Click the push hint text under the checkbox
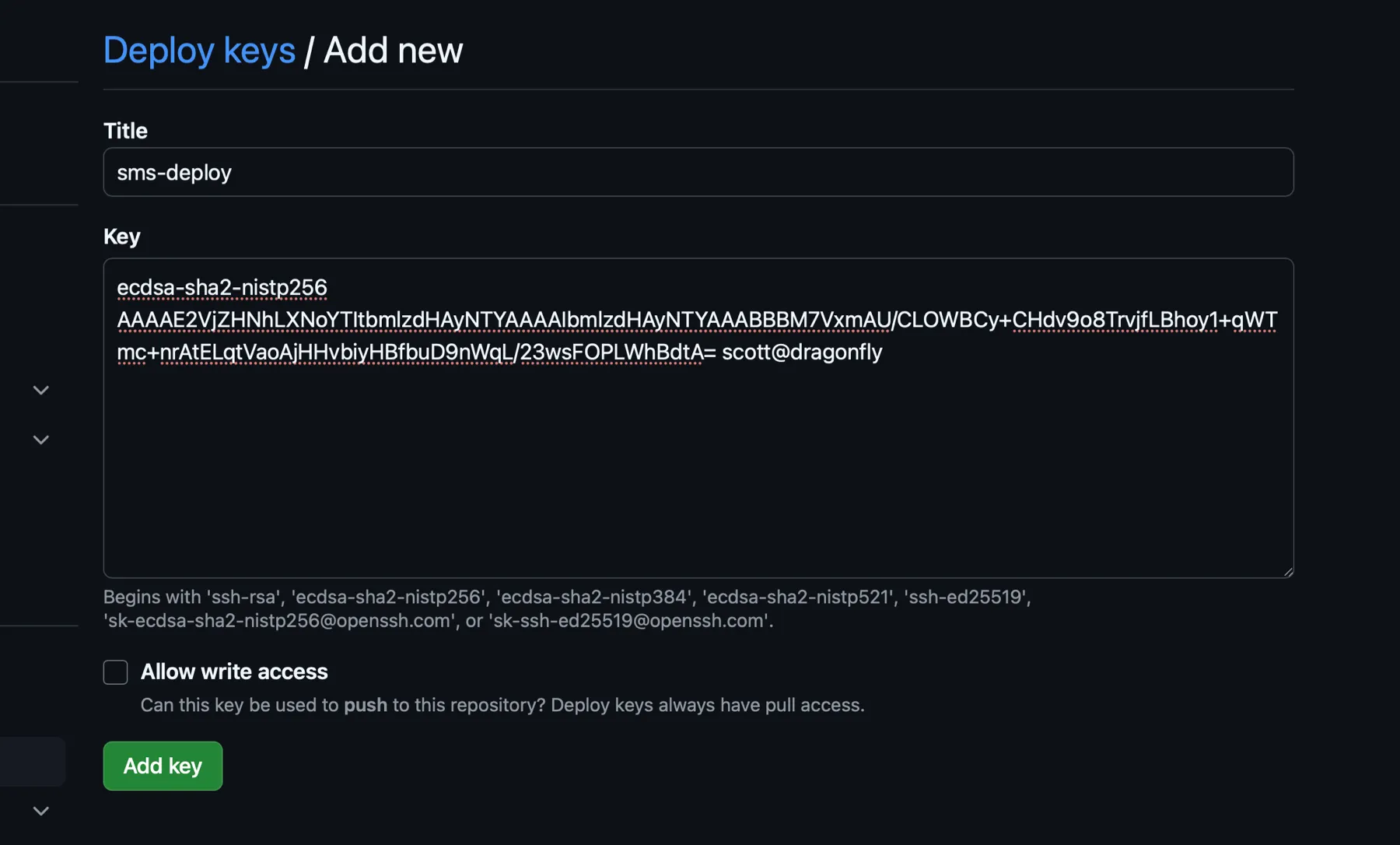 pos(366,705)
